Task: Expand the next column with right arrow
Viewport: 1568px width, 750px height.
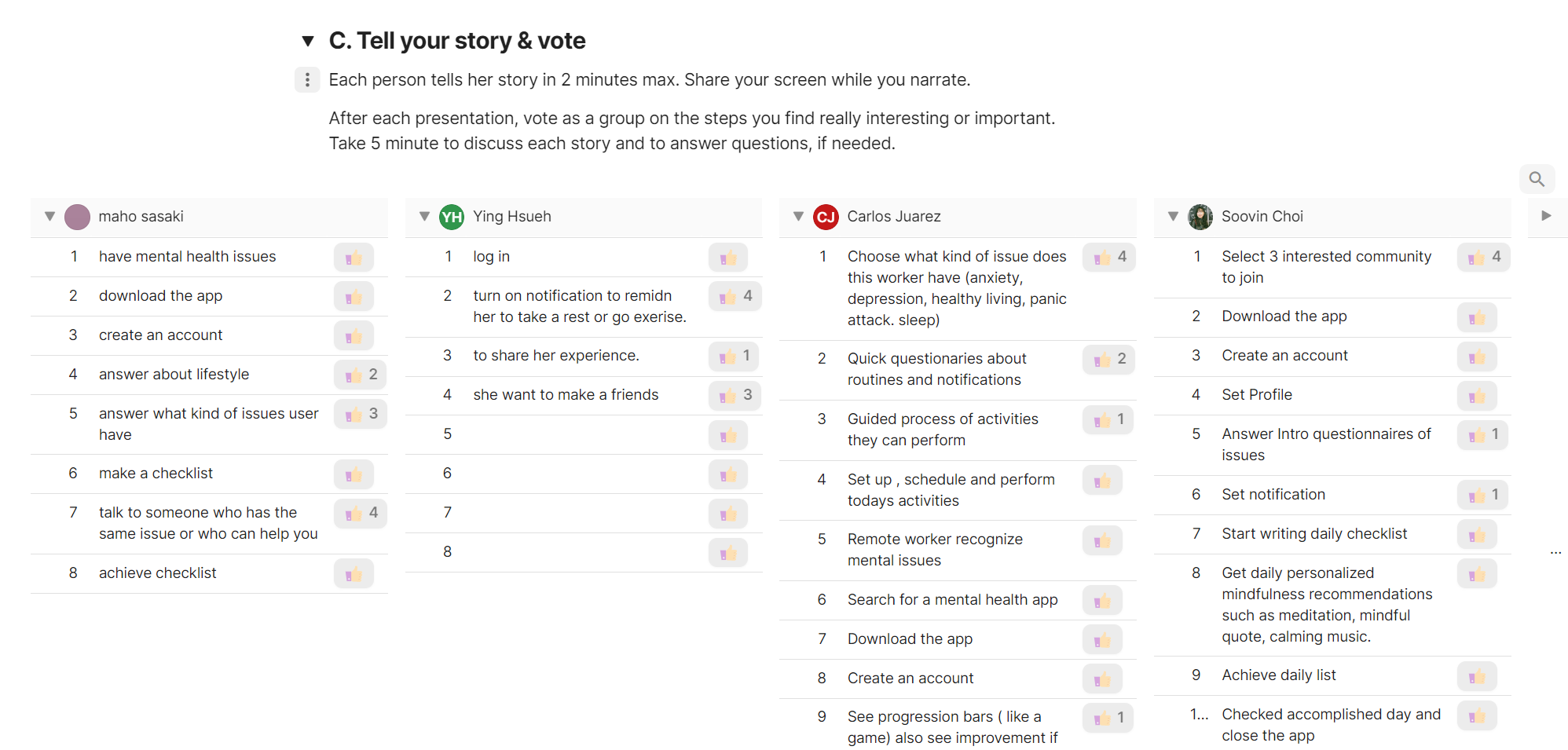Action: point(1546,215)
